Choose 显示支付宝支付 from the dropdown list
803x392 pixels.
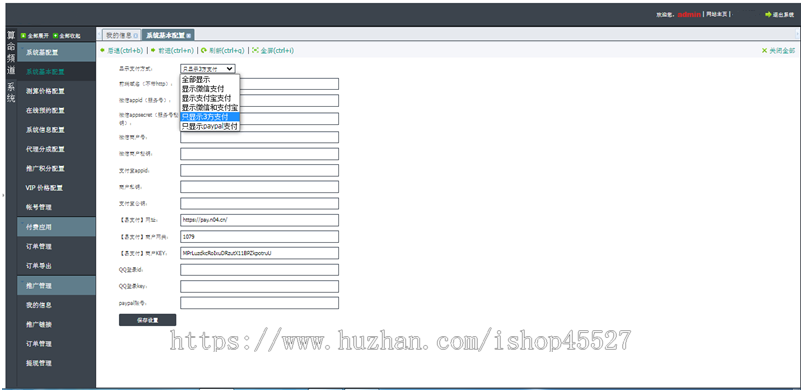(209, 98)
